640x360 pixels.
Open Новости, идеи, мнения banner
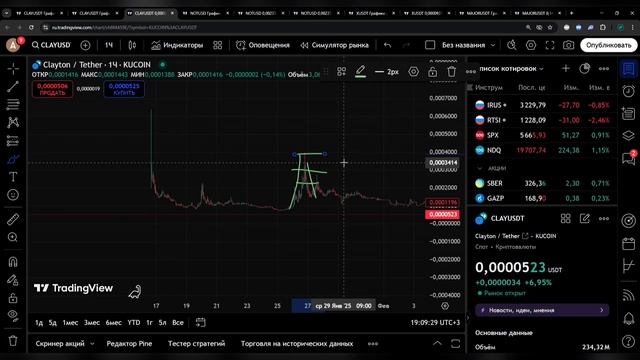click(x=542, y=310)
